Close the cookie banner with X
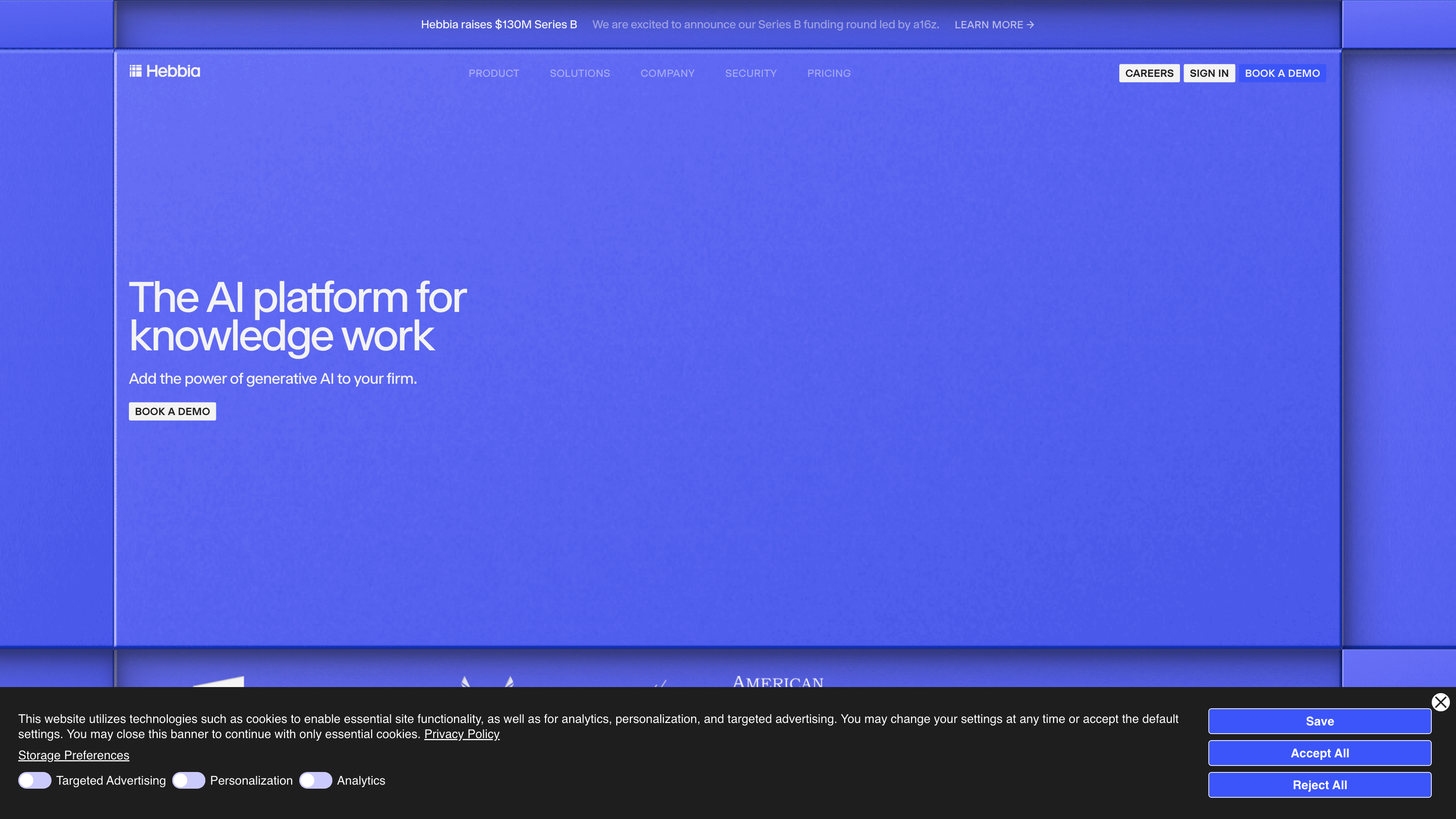 (1440, 702)
